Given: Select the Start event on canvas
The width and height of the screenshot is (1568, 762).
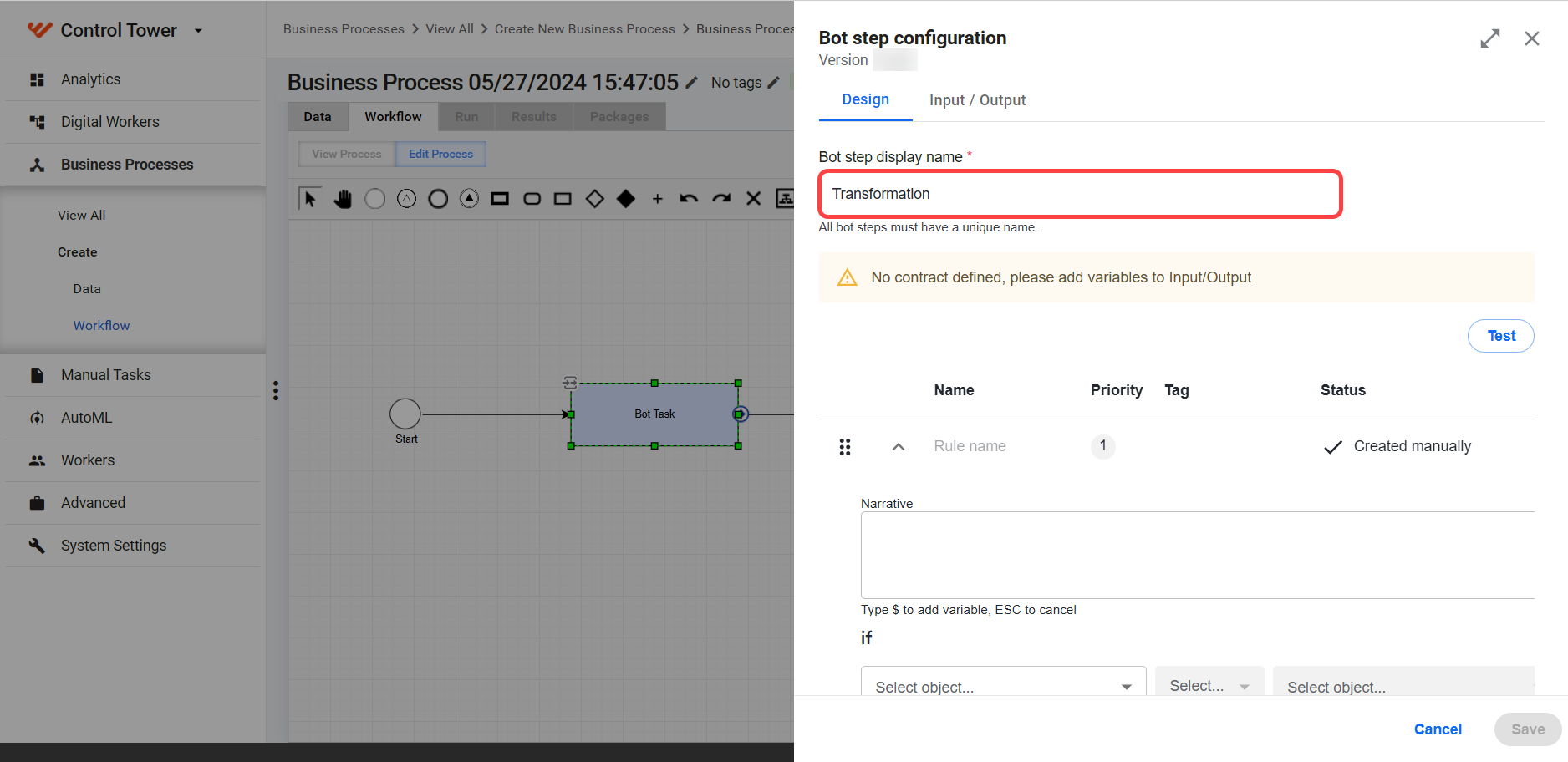Looking at the screenshot, I should click(405, 414).
